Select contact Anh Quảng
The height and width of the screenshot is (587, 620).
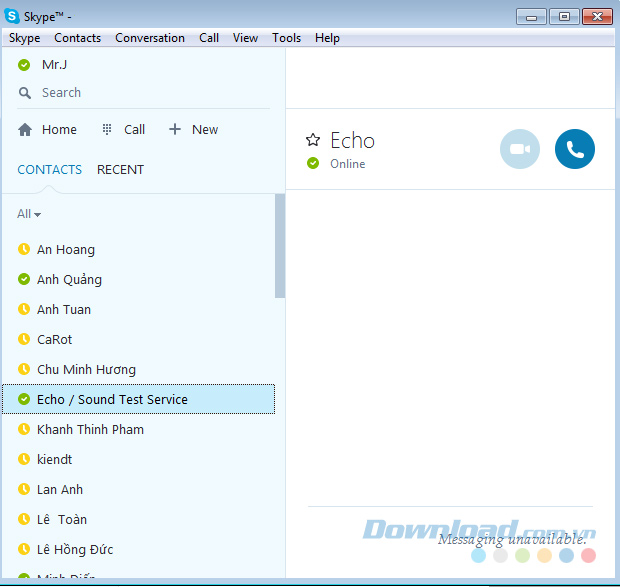tap(138, 279)
